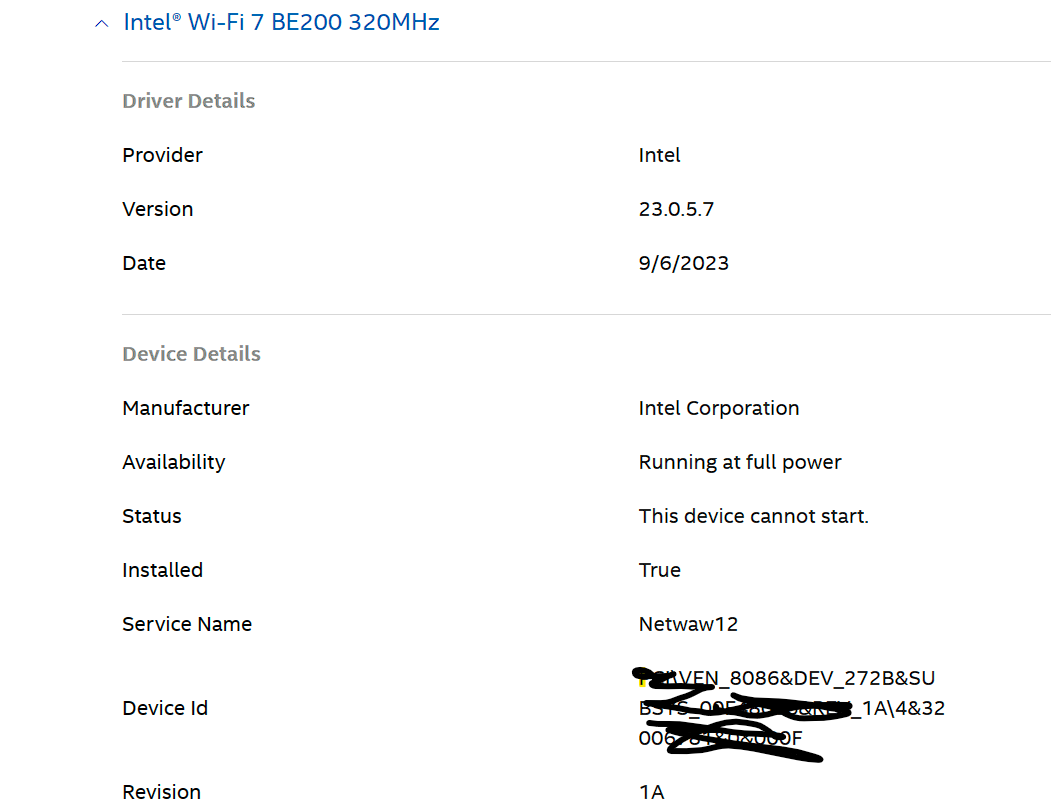
Task: Click the Provider label
Action: tap(162, 155)
